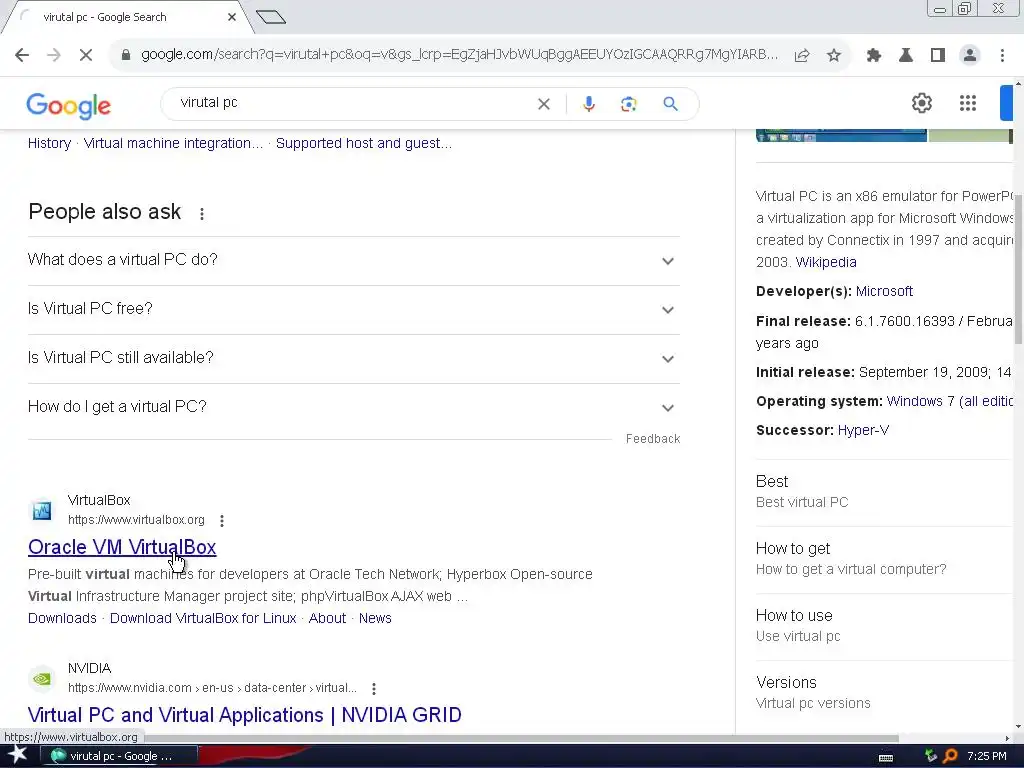Click the taskbar clock 7:25 PM

[x=987, y=756]
